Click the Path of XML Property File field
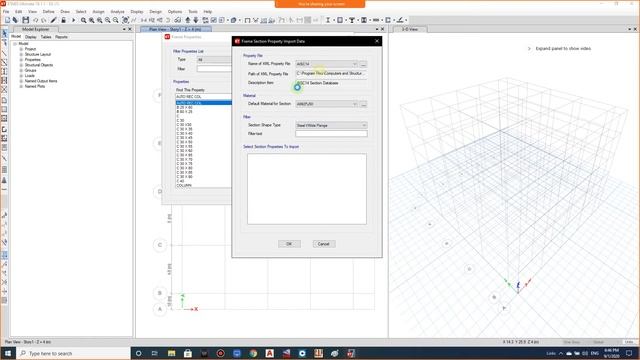The width and height of the screenshot is (640, 360). 331,73
